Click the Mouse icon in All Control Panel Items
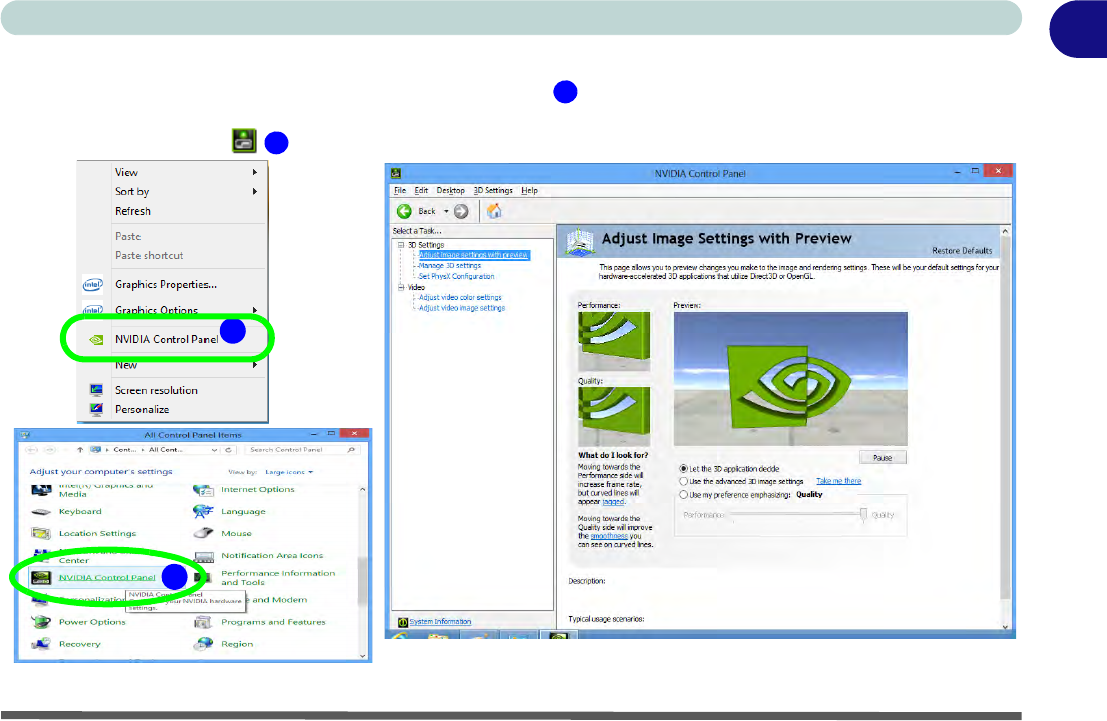 coord(203,533)
